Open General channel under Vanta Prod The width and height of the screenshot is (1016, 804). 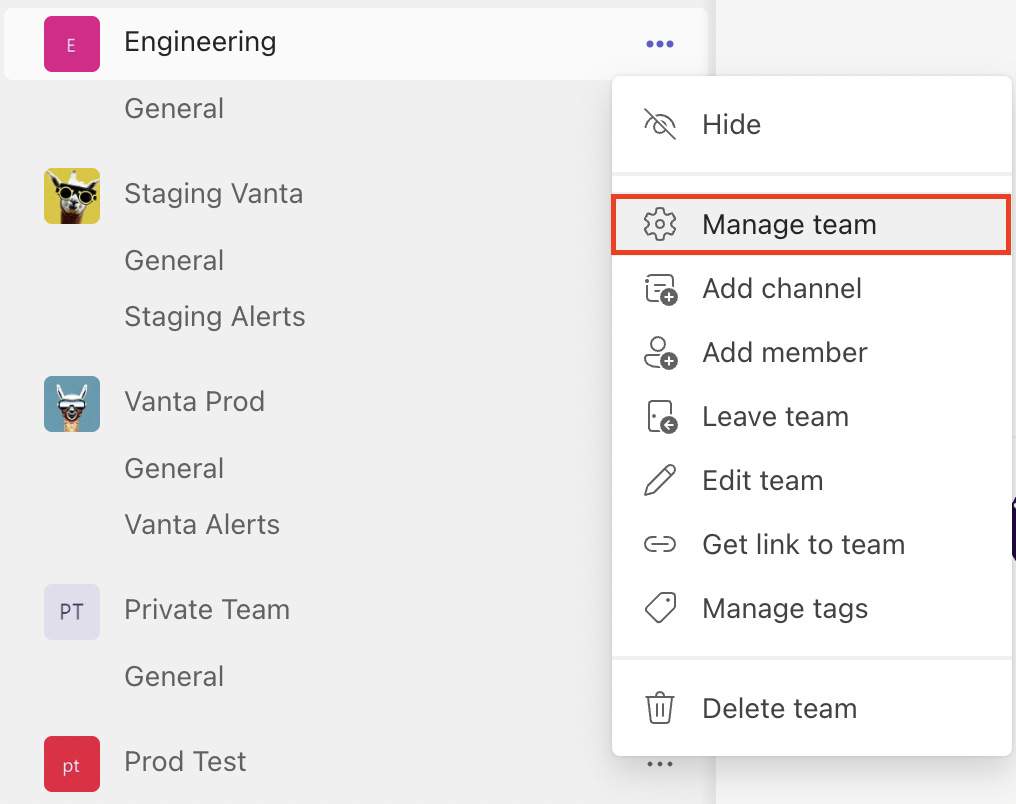pyautogui.click(x=174, y=468)
